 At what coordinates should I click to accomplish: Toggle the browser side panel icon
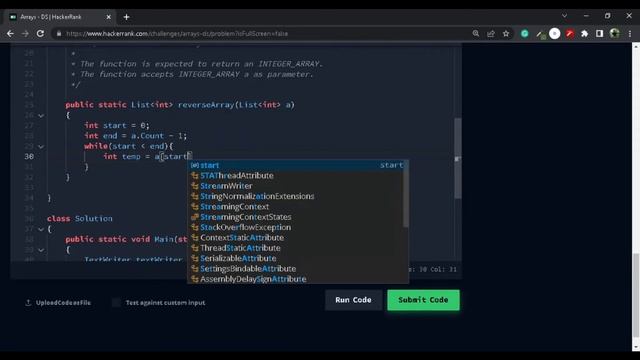point(600,33)
